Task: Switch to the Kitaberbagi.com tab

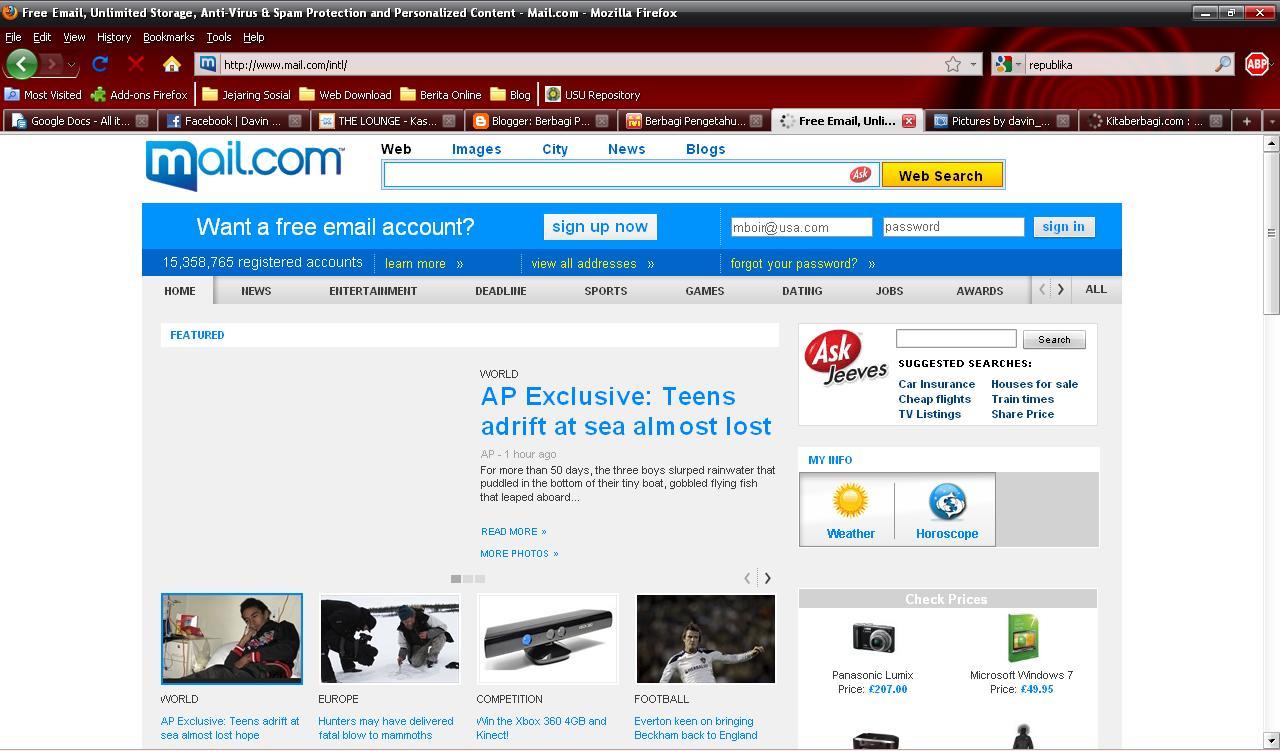Action: coord(1155,121)
